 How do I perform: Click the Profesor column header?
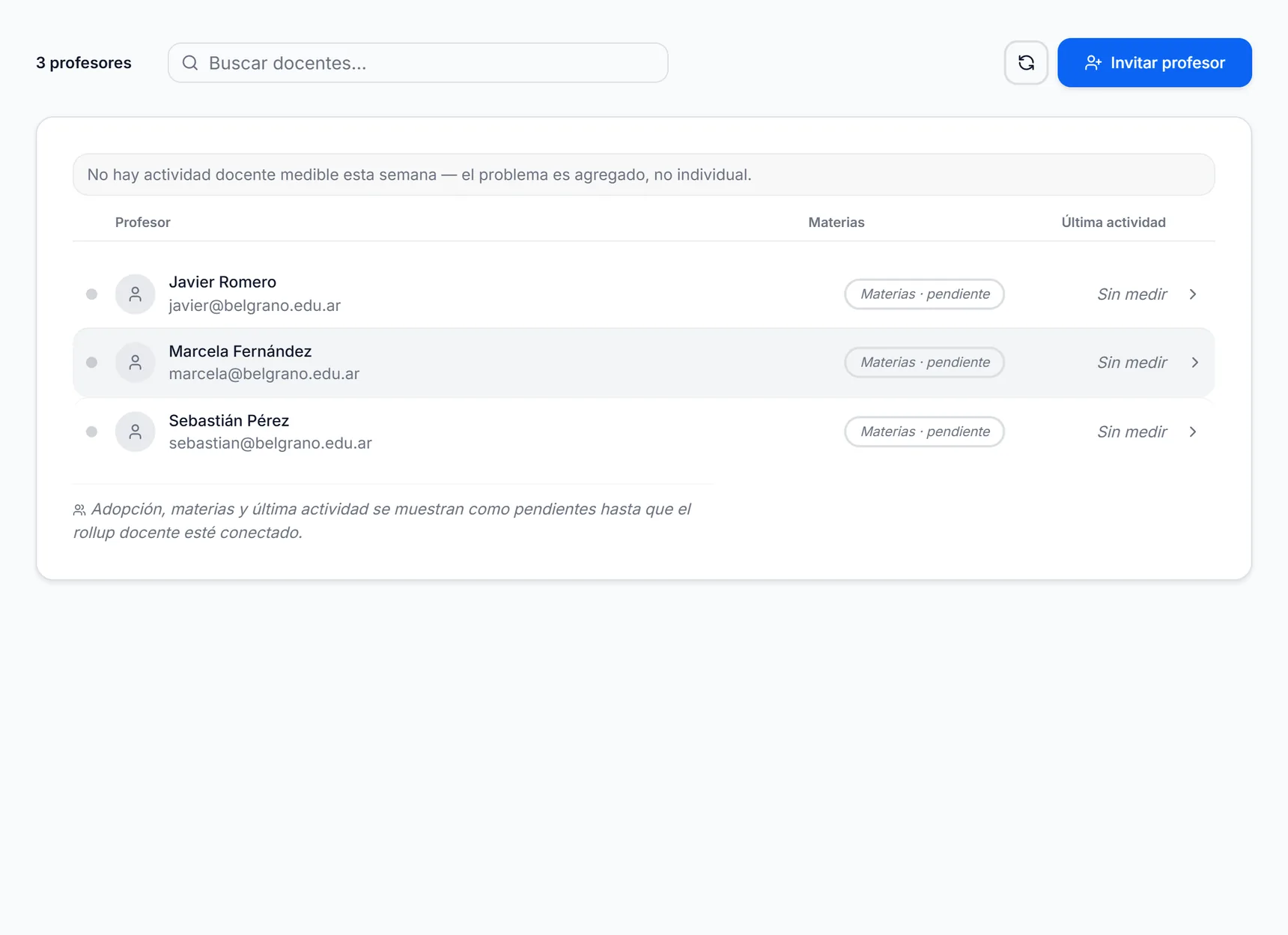click(x=143, y=223)
